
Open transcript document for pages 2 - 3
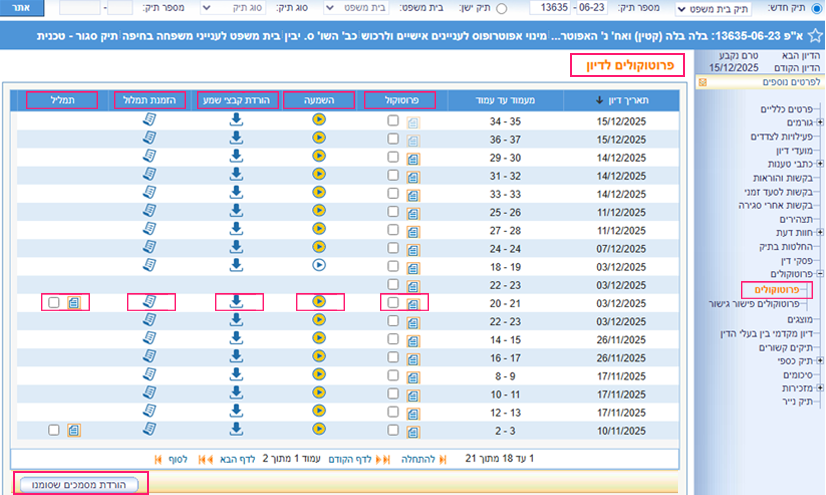(74, 430)
